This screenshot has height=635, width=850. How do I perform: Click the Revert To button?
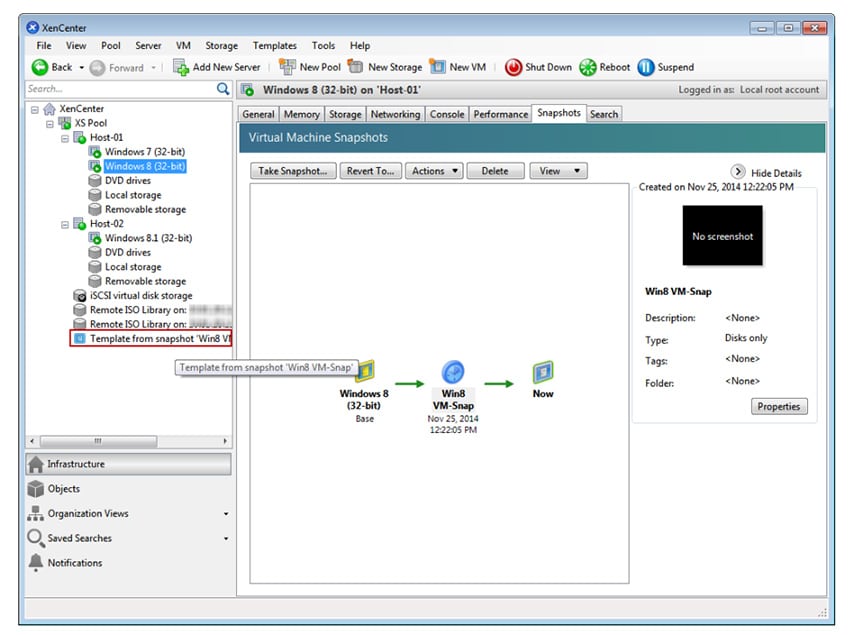point(370,171)
